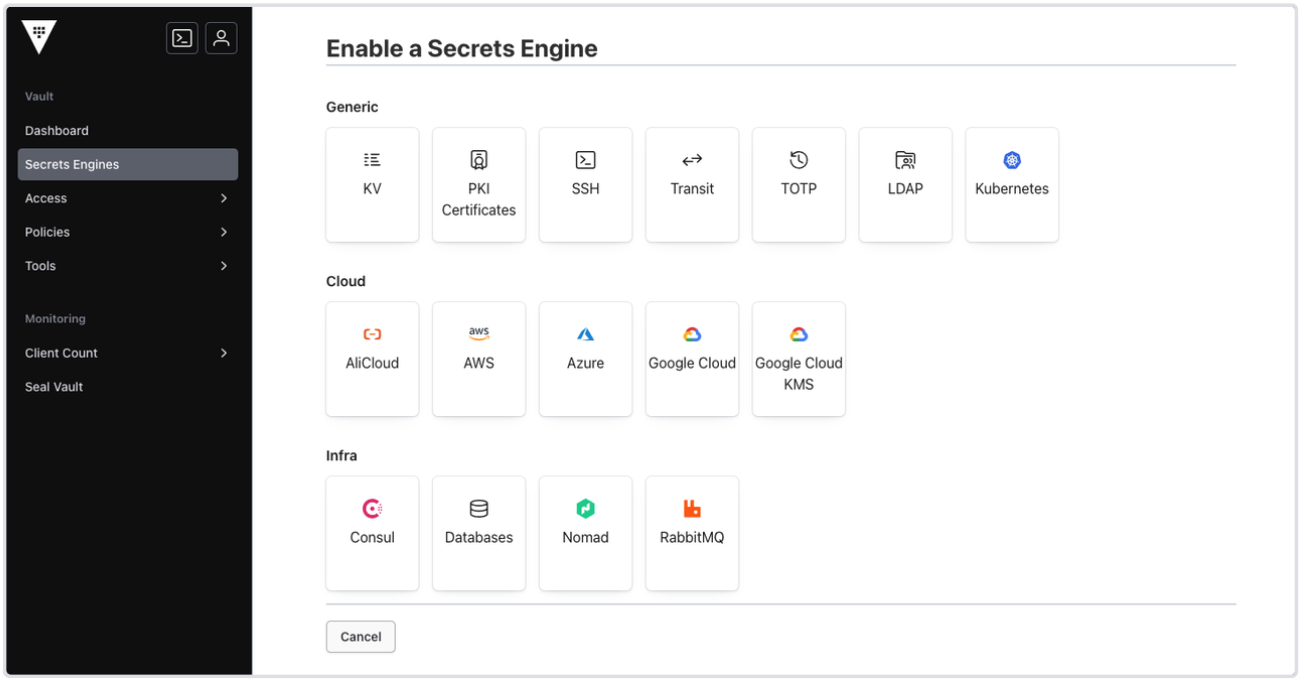1302x681 pixels.
Task: Choose the KV label text
Action: click(x=372, y=188)
